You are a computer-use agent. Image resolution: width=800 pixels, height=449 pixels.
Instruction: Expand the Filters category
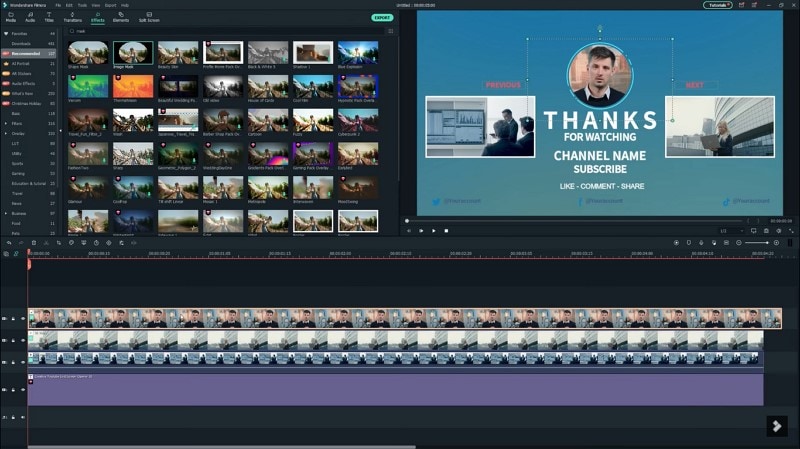click(x=6, y=123)
